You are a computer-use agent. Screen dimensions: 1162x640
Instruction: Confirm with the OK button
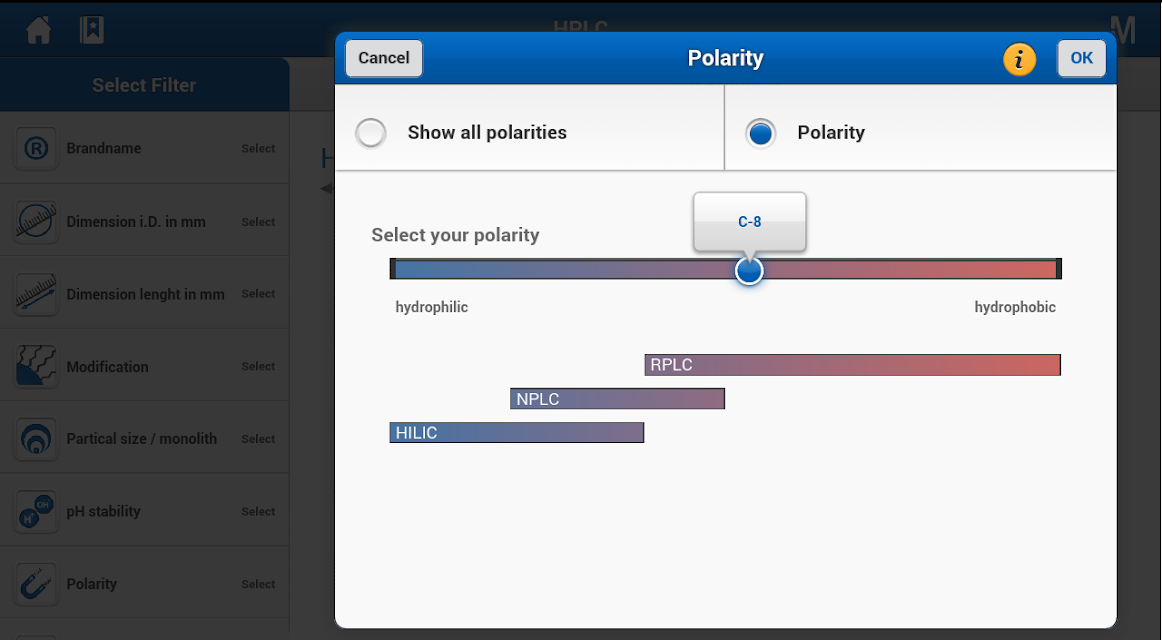coord(1081,58)
